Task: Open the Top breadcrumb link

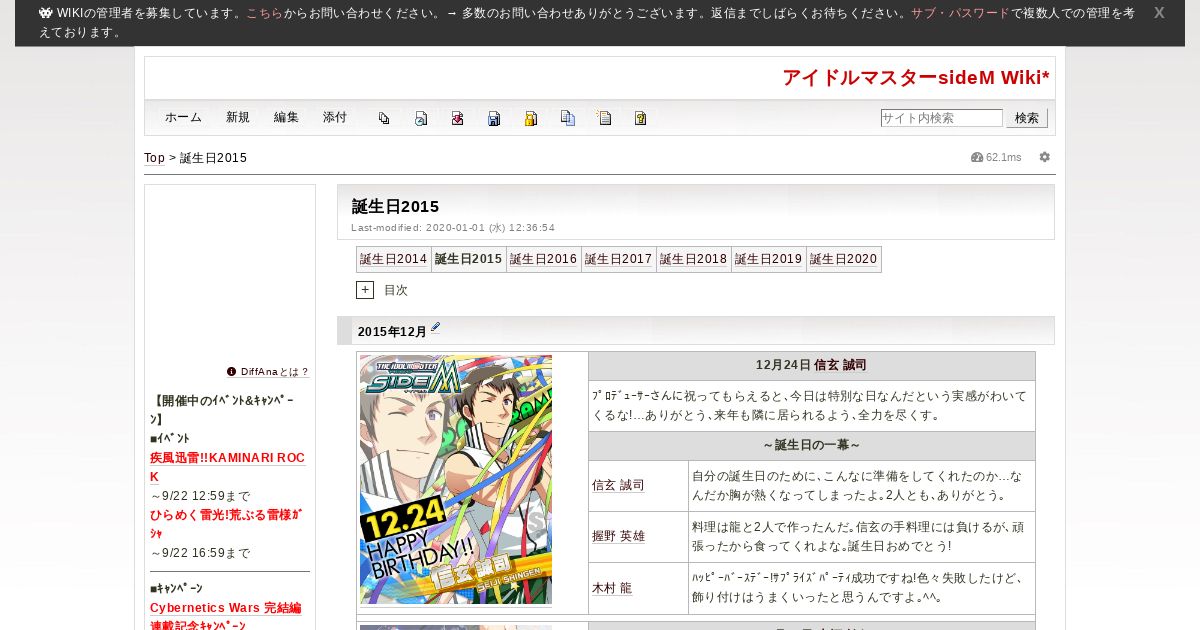Action: 154,158
